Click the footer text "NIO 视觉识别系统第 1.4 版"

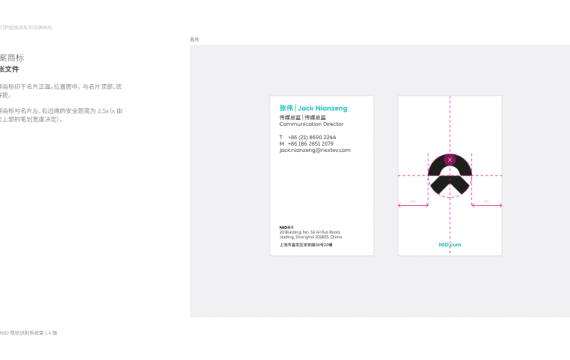[x=28, y=333]
